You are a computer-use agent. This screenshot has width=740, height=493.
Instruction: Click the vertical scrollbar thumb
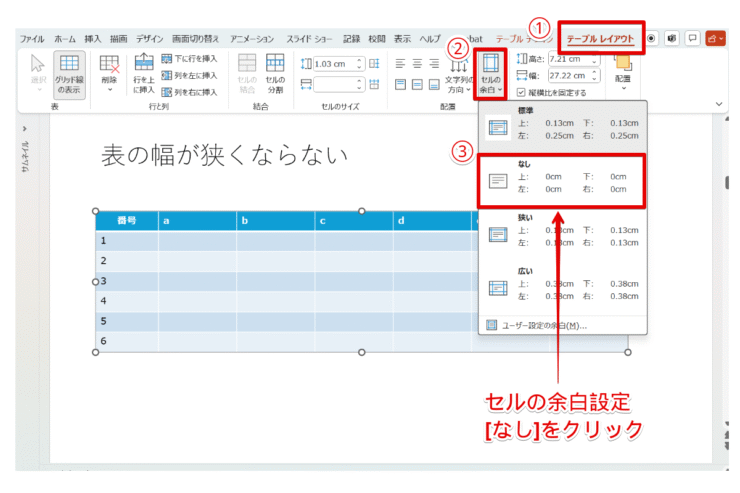pyautogui.click(x=727, y=183)
